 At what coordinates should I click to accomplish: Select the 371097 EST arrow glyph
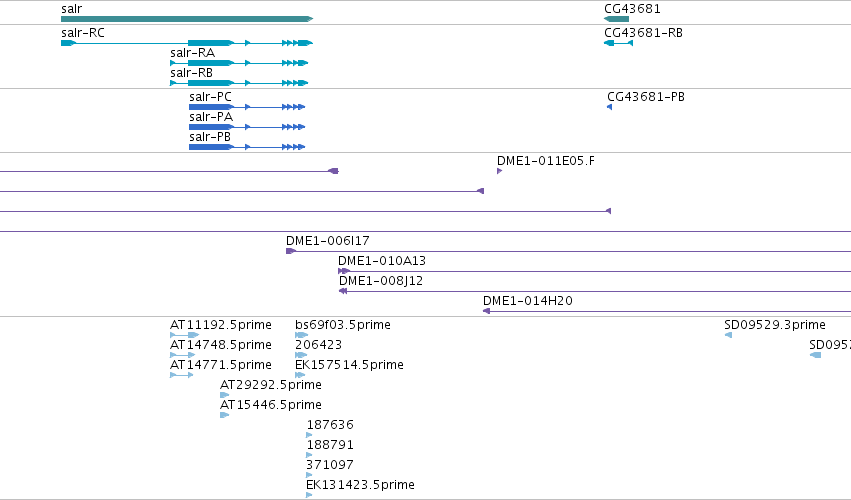(309, 475)
